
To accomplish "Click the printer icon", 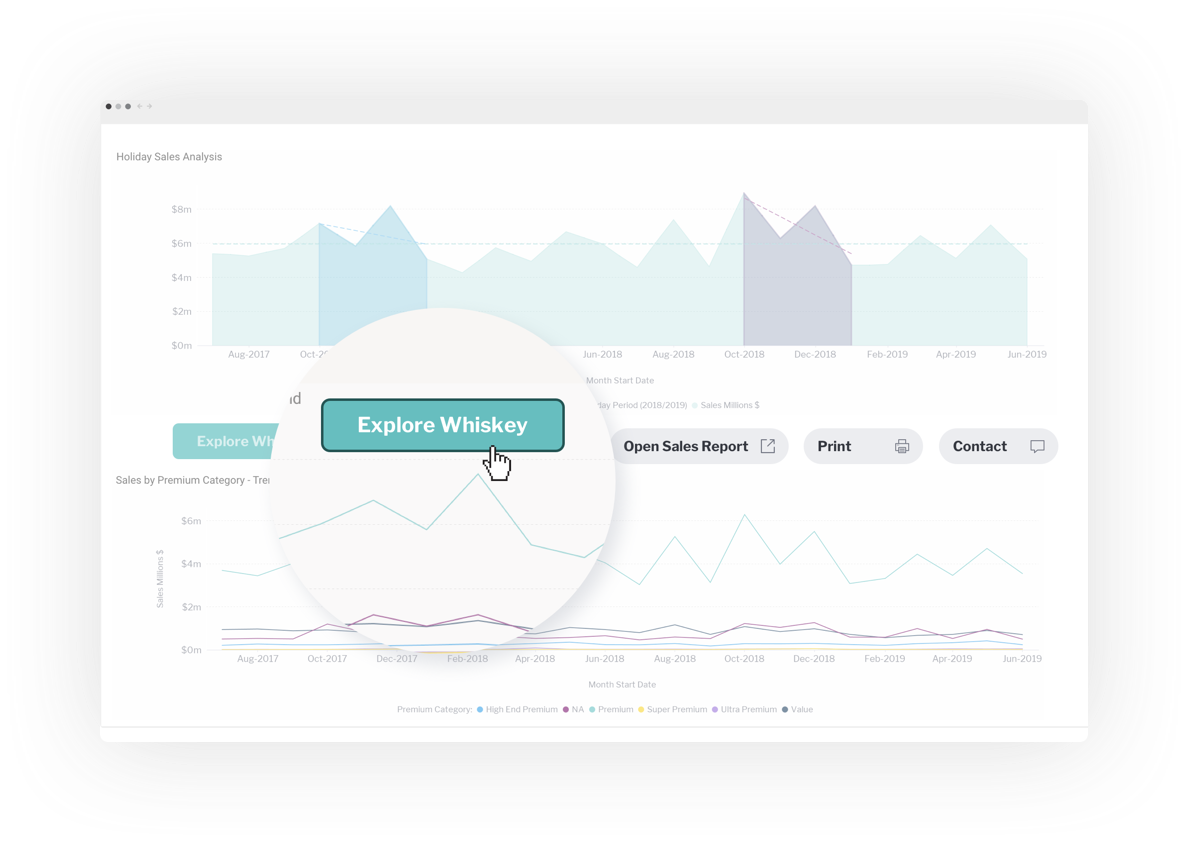I will [902, 446].
